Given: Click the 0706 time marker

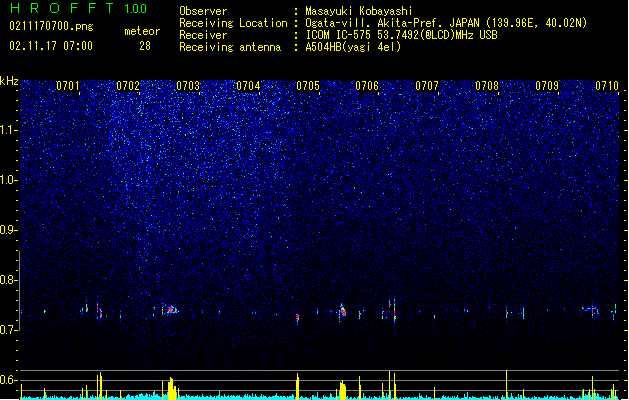Looking at the screenshot, I should 367,86.
